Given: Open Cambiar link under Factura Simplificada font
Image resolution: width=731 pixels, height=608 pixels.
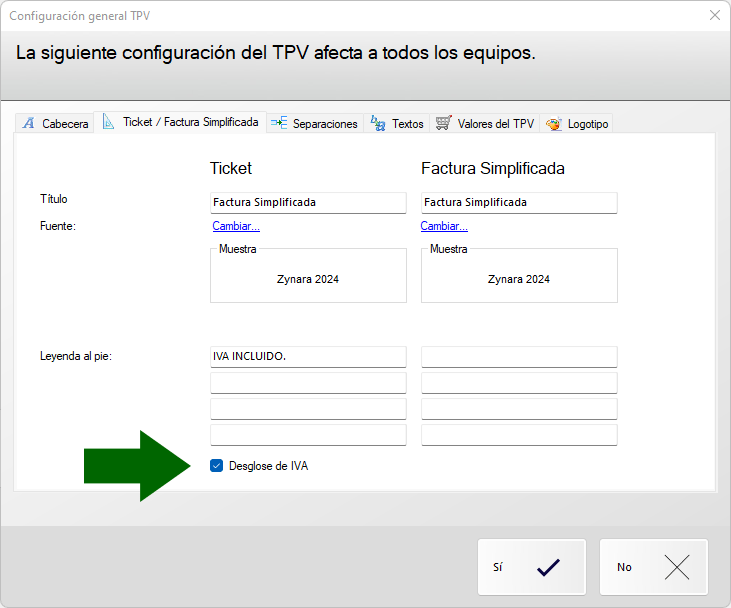Looking at the screenshot, I should coord(444,226).
